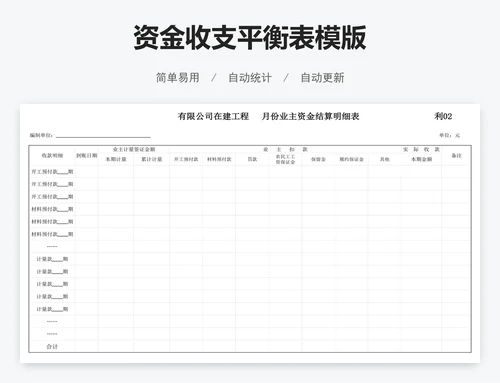Select the 累计计量 column header

pyautogui.click(x=152, y=159)
